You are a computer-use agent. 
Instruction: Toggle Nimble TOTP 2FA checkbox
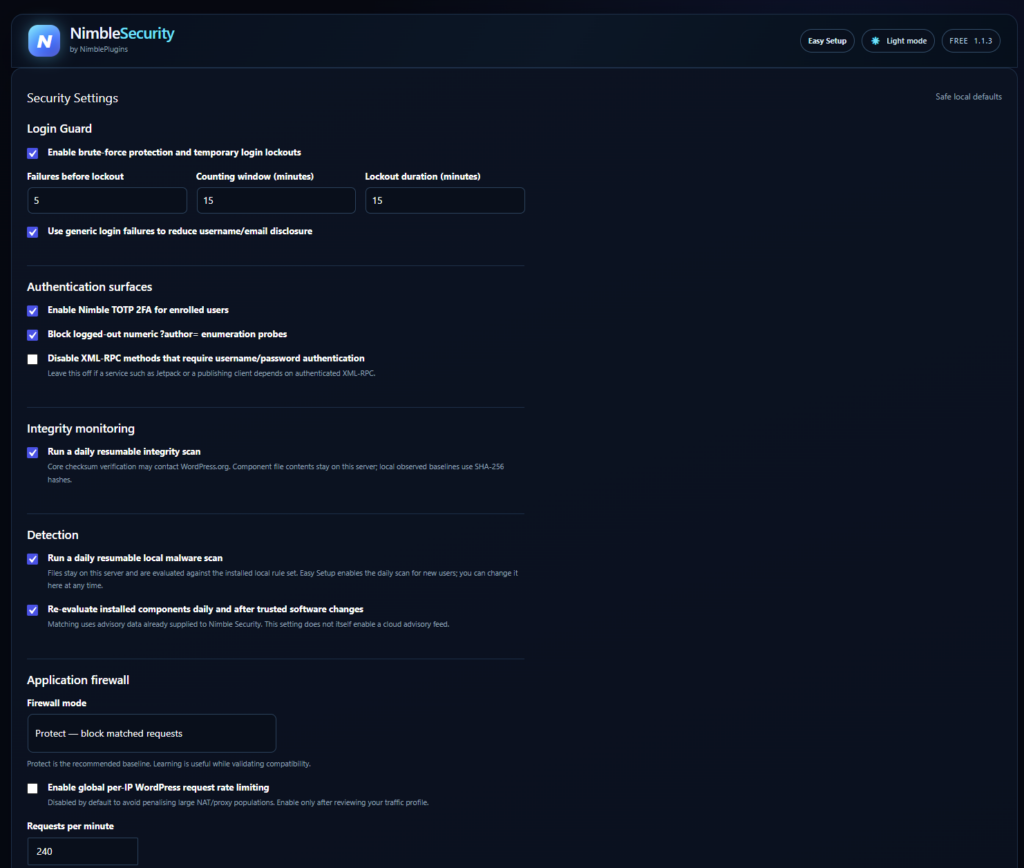click(x=33, y=310)
